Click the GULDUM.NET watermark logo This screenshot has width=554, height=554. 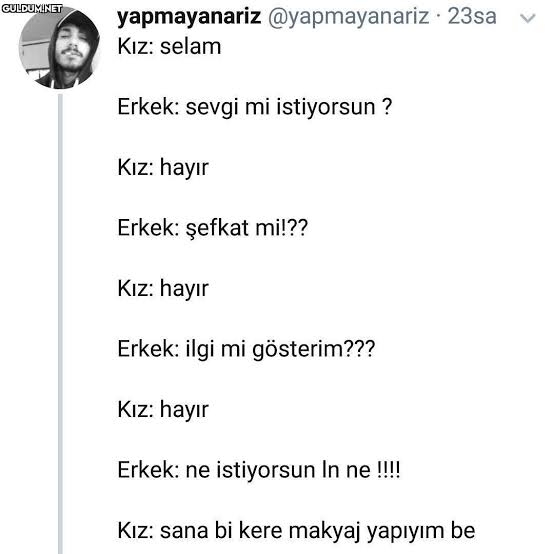(x=32, y=8)
